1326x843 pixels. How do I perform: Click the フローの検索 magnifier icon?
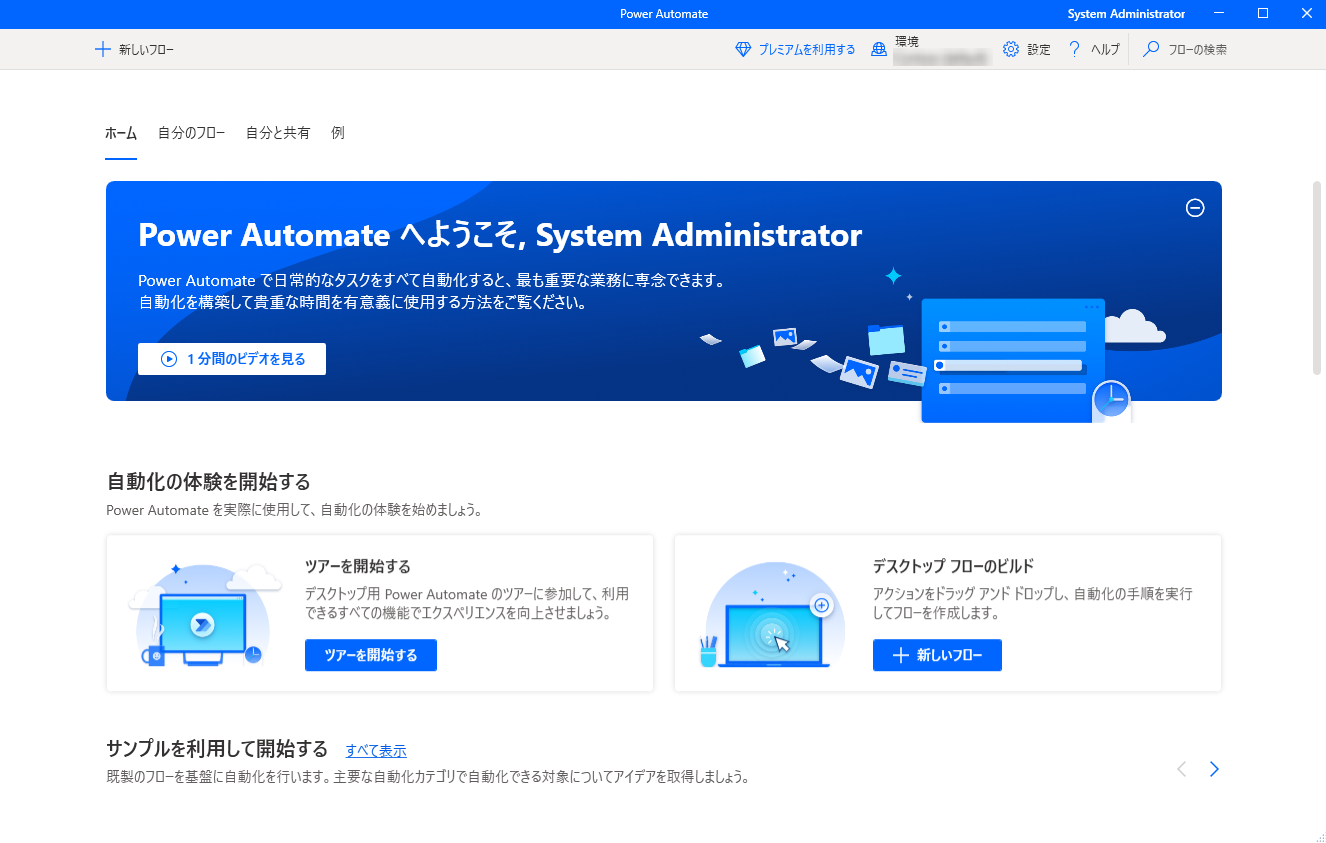tap(1151, 49)
